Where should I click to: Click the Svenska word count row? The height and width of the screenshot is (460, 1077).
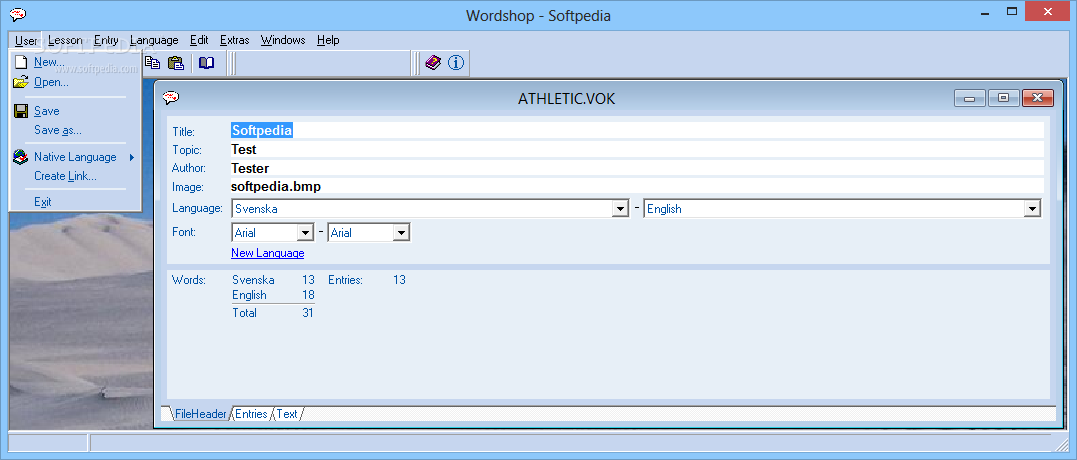coord(273,280)
